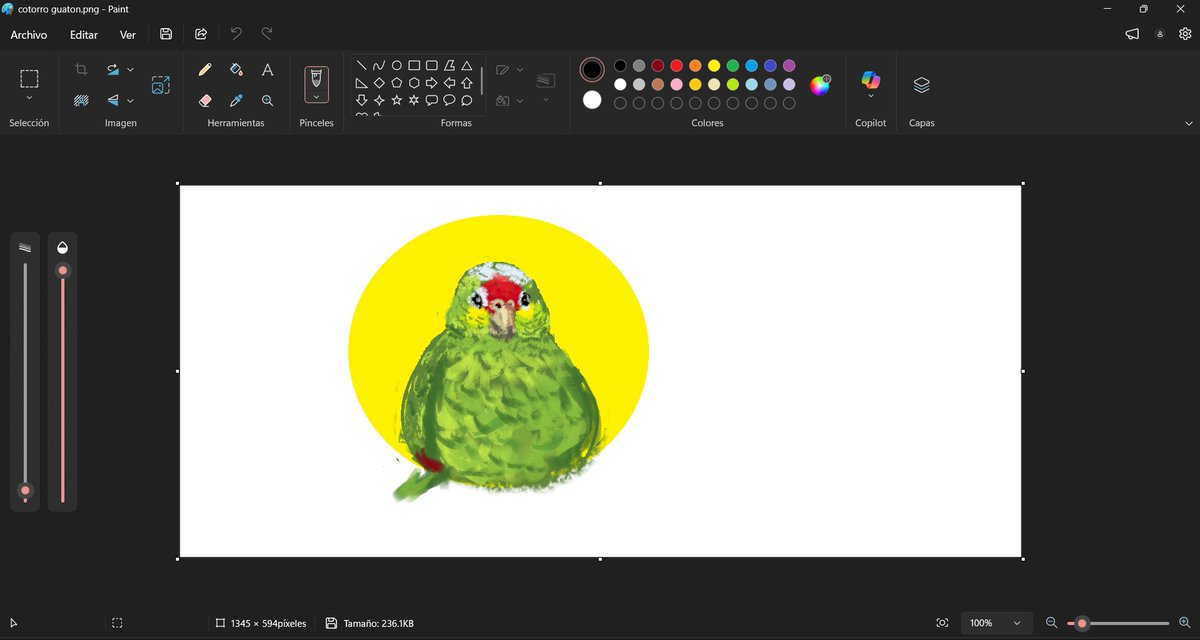Select the Color picker eyedropper tool
Screen dimensions: 1200x640
tap(236, 100)
